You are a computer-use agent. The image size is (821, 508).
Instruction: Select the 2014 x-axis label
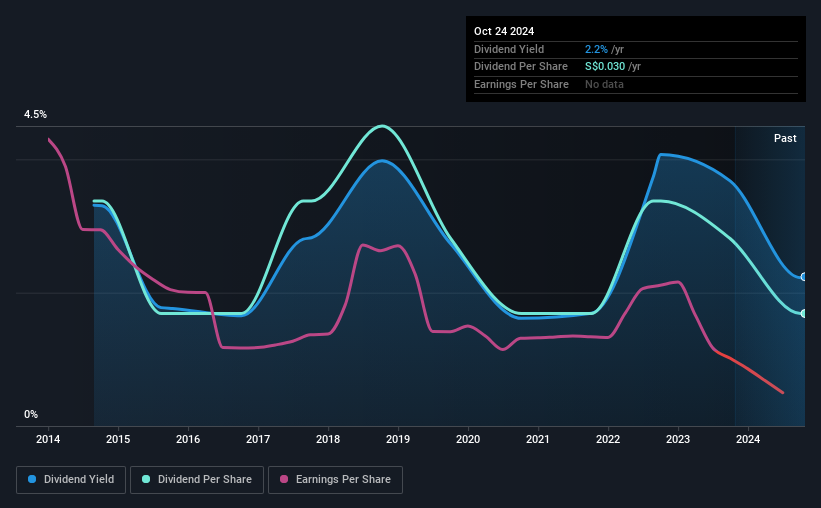[x=48, y=439]
